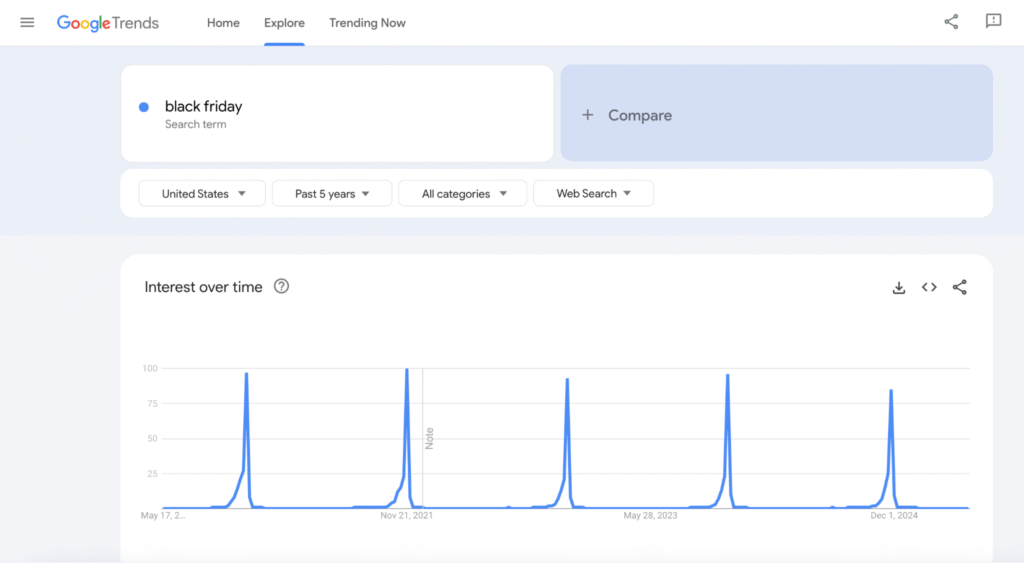Viewport: 1024px width, 563px height.
Task: Share the Interest over time chart
Action: coord(959,287)
